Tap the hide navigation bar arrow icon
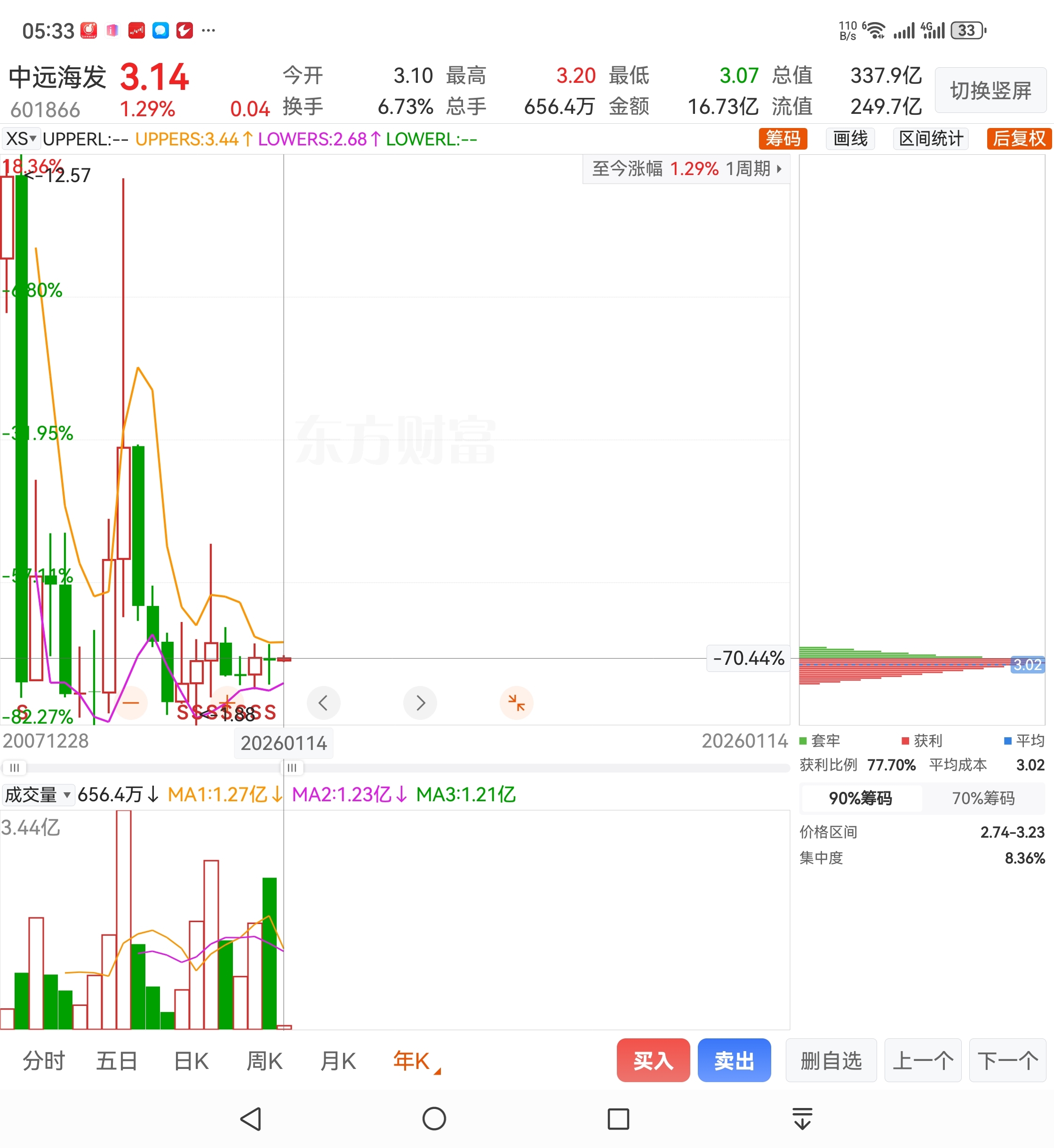This screenshot has width=1054, height=1148. (x=802, y=1119)
